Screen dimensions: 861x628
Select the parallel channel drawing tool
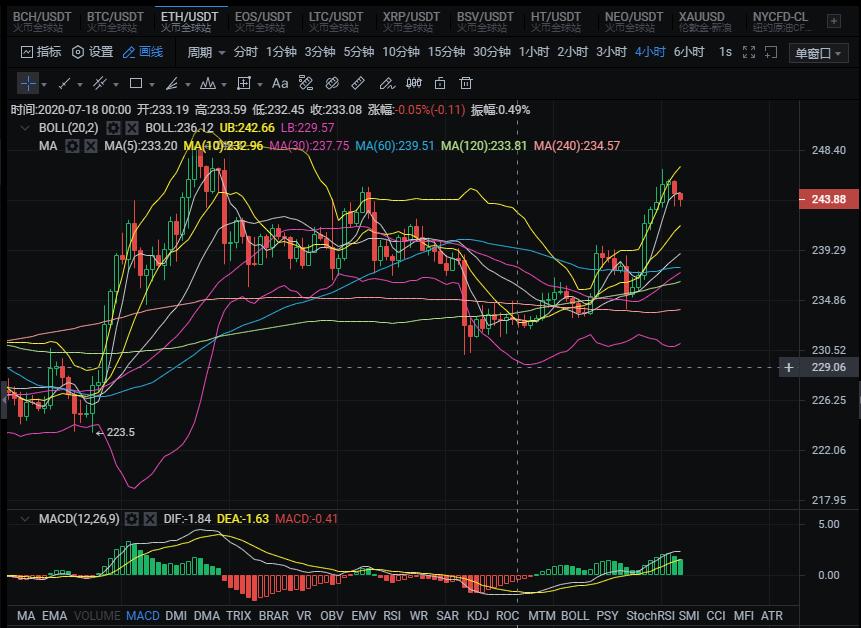[x=100, y=83]
